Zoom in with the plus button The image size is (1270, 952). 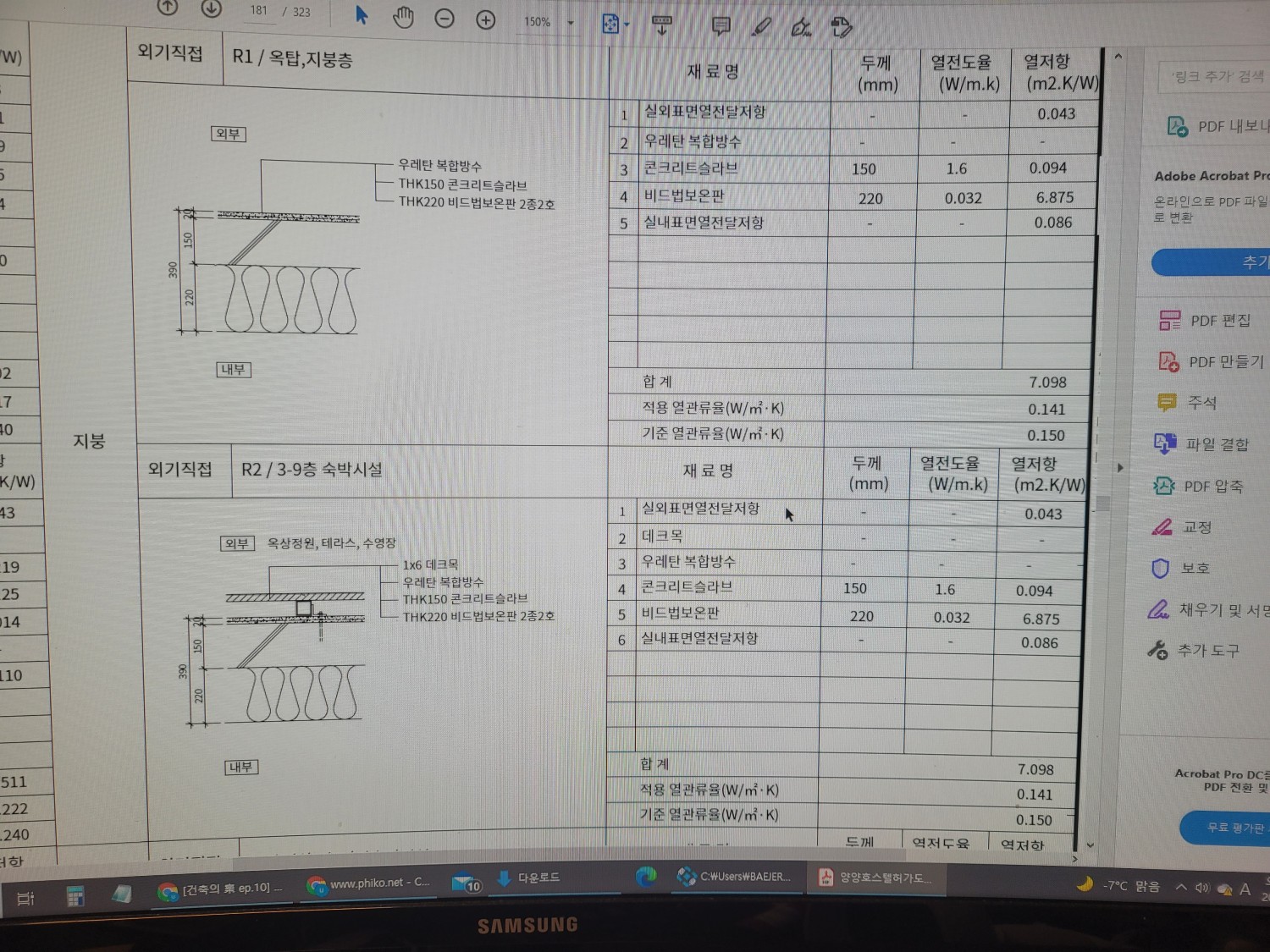click(486, 20)
